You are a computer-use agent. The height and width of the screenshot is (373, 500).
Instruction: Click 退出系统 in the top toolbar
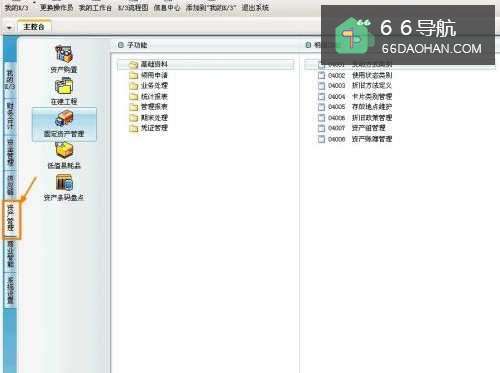pyautogui.click(x=255, y=7)
